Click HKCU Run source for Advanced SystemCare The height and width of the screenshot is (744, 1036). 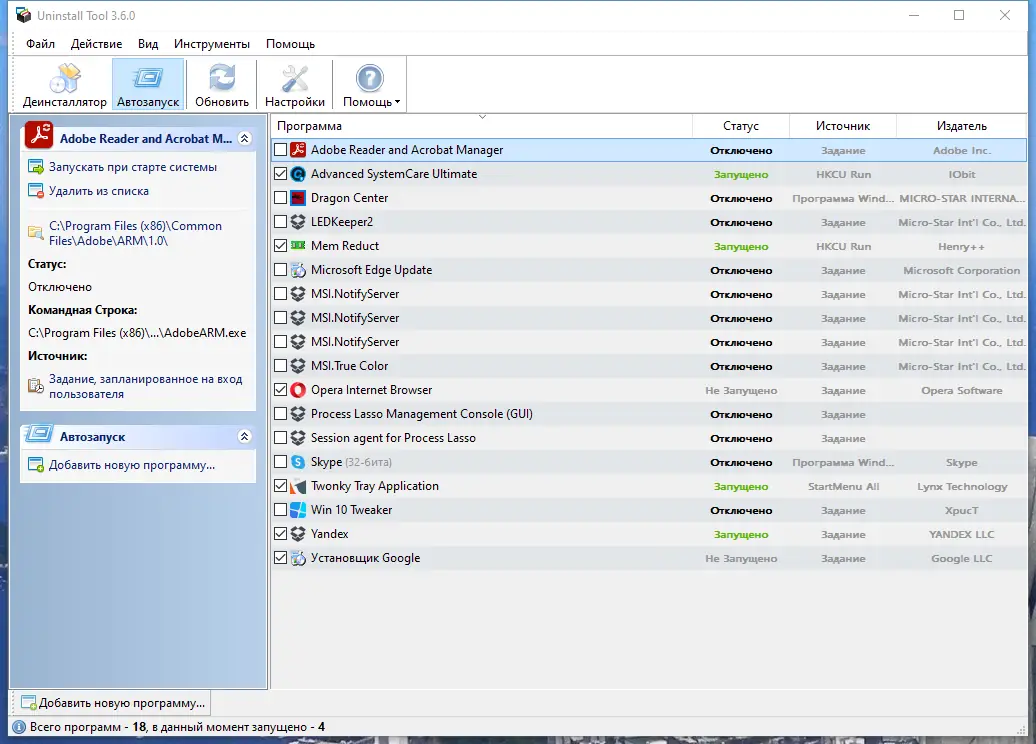pyautogui.click(x=843, y=174)
